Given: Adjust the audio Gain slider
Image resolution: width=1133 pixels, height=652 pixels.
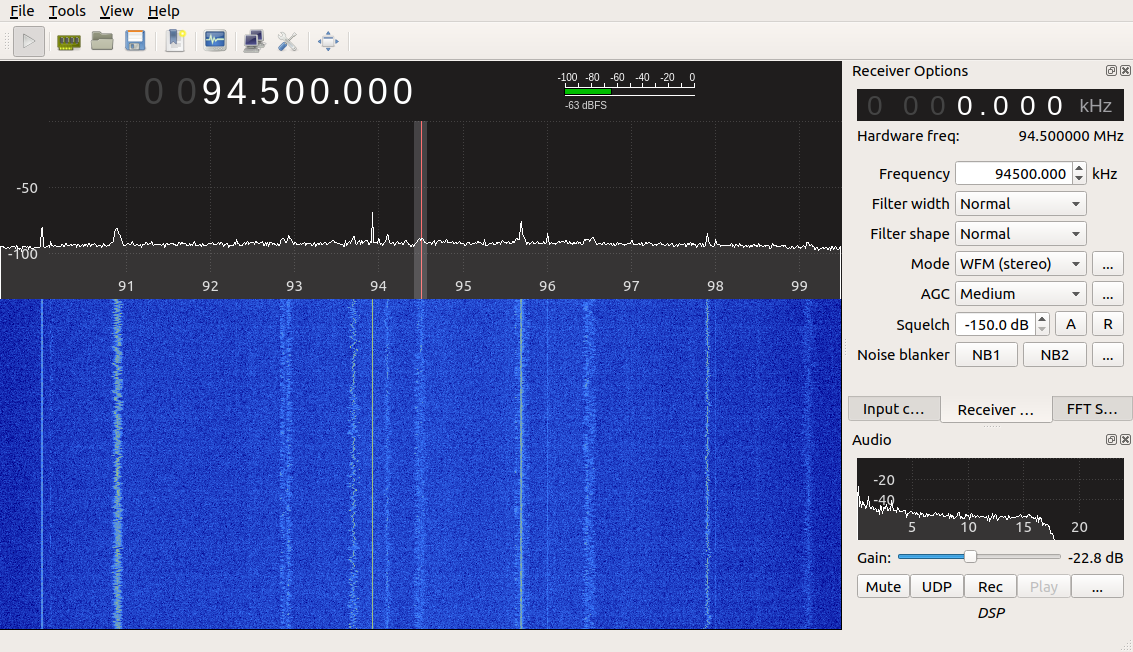Looking at the screenshot, I should (x=971, y=556).
